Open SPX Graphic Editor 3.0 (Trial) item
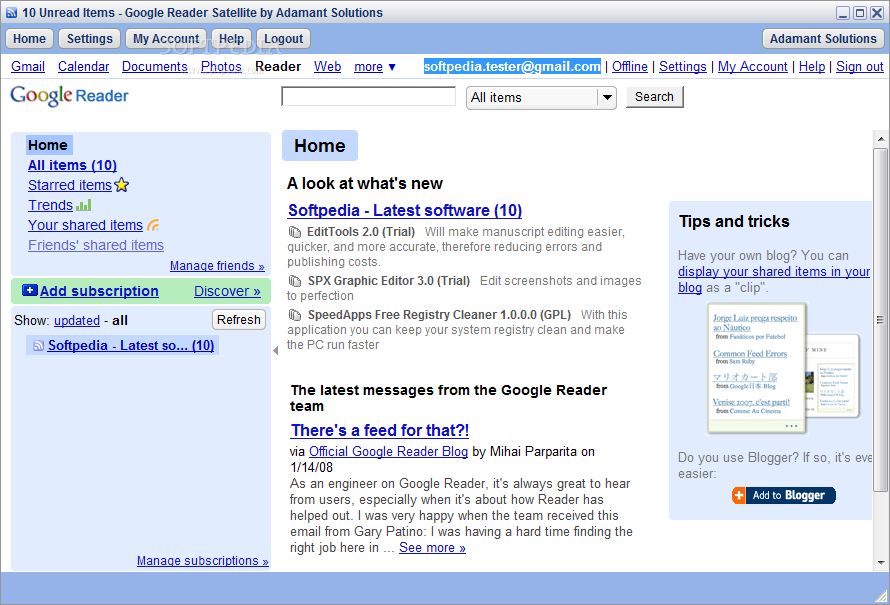The image size is (890, 605). [389, 281]
